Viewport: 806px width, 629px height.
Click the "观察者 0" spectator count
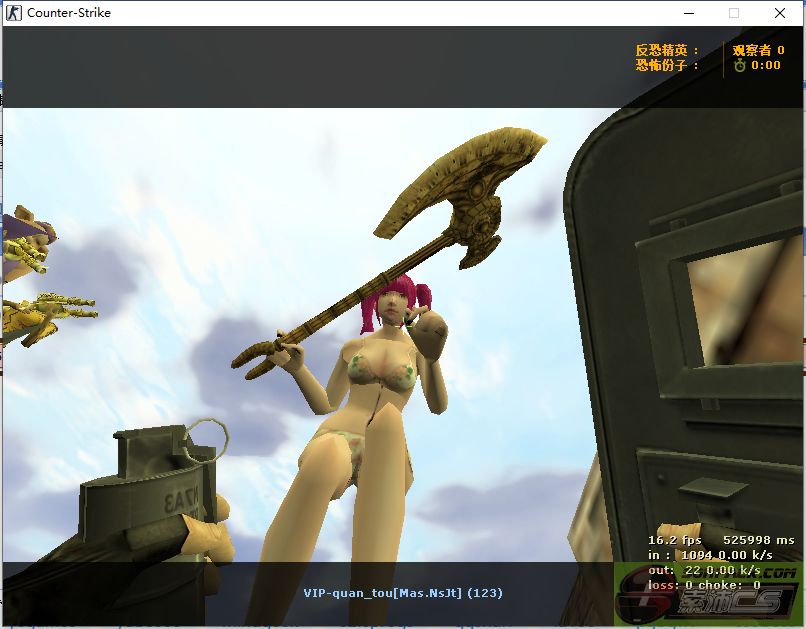tap(758, 50)
